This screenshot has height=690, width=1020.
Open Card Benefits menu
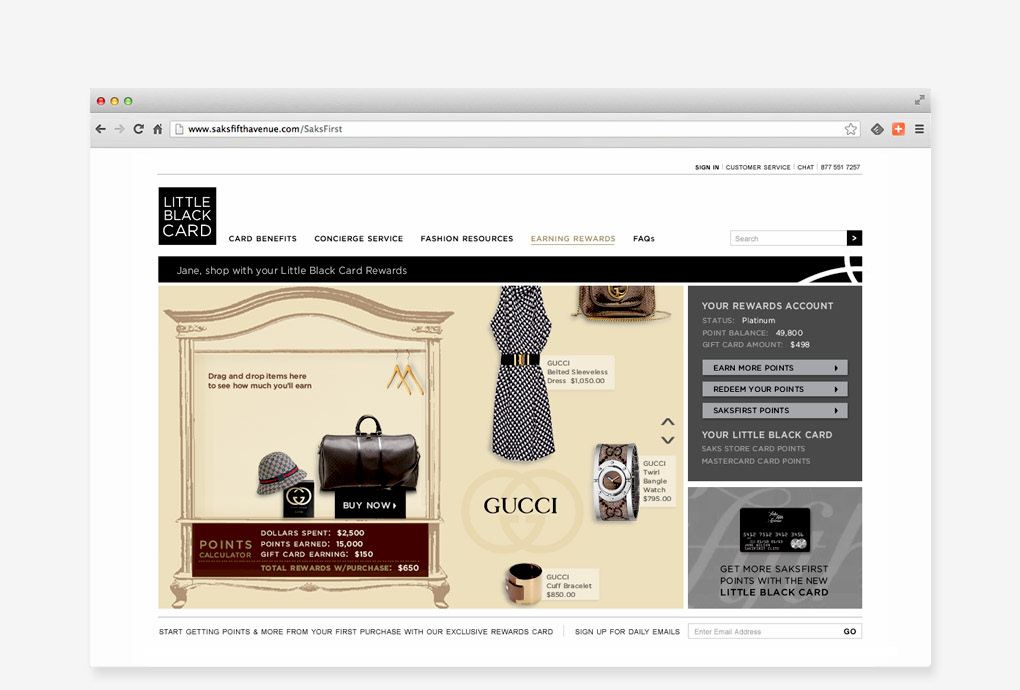(263, 239)
